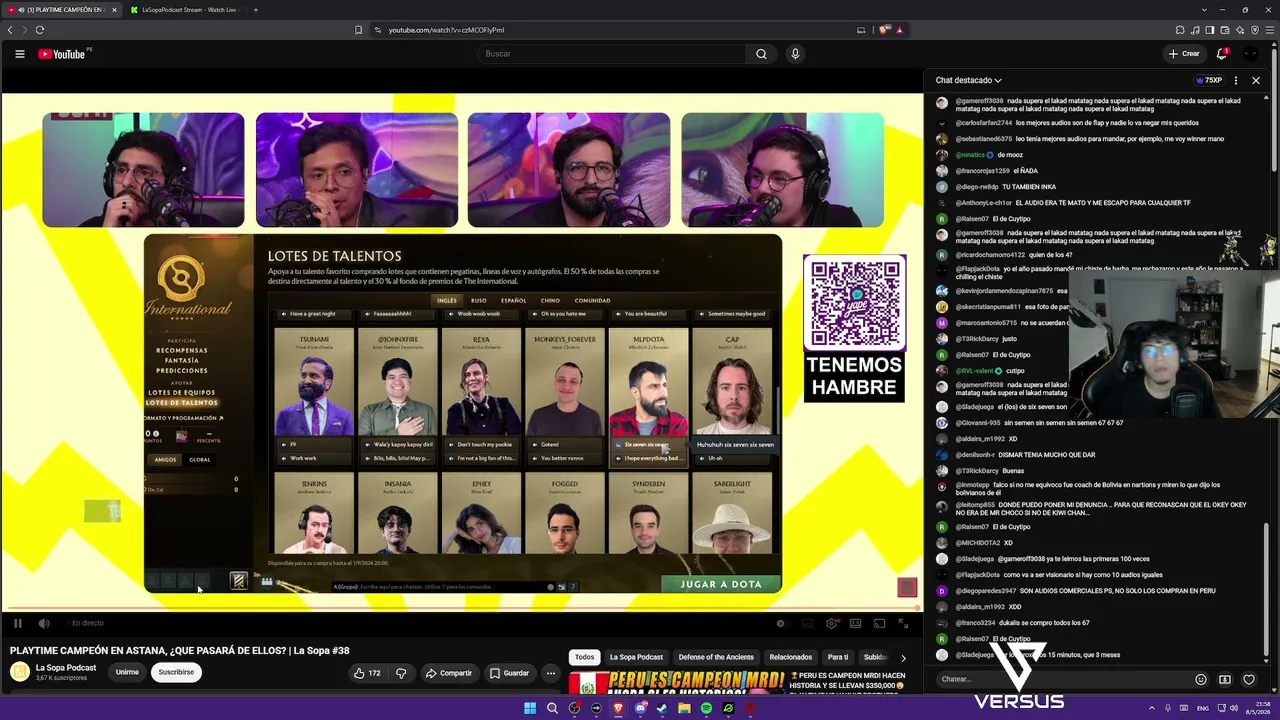Click the YouTube search magnifier button
This screenshot has height=720, width=1280.
point(761,54)
